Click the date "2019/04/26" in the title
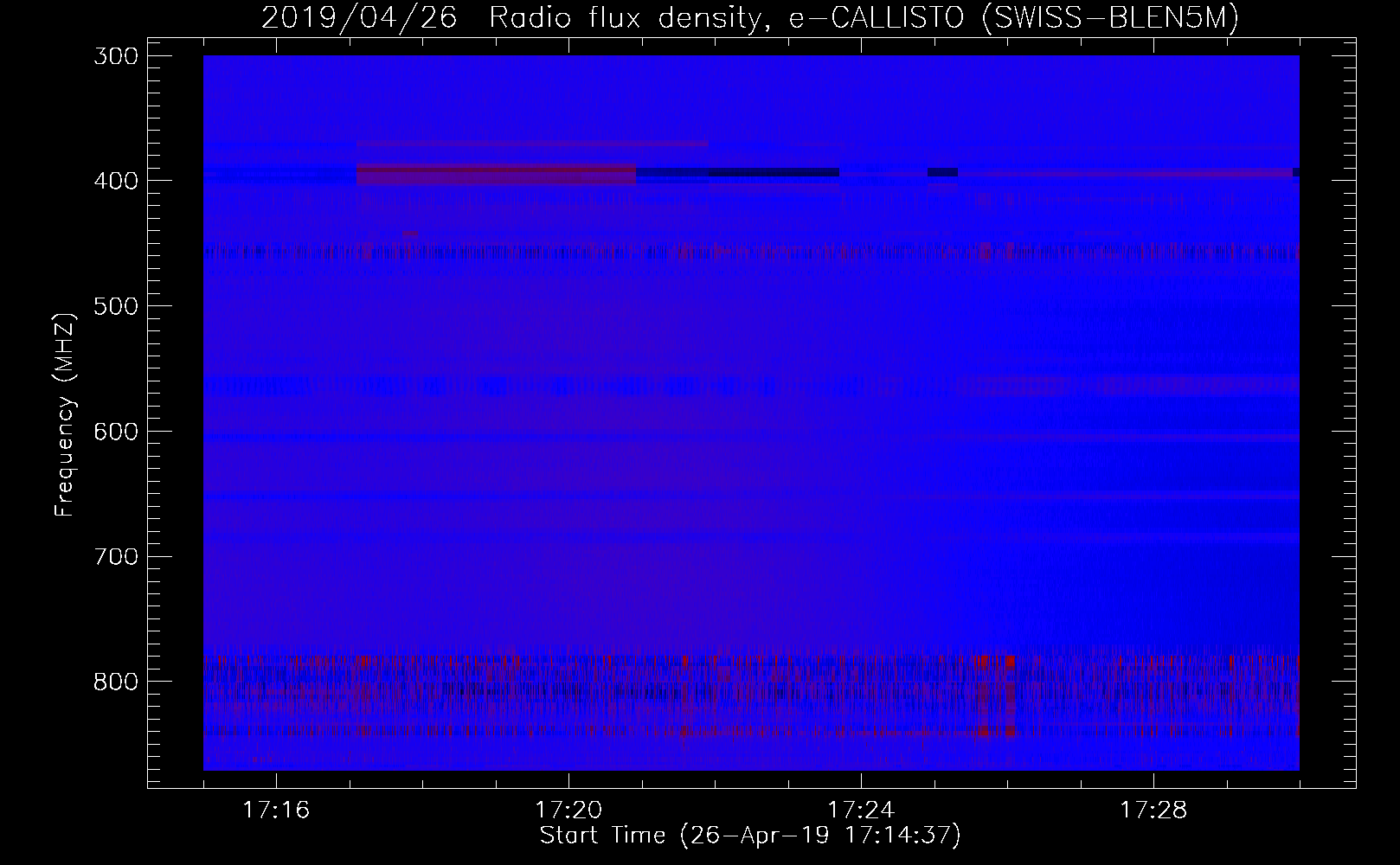Image resolution: width=1400 pixels, height=865 pixels. pyautogui.click(x=359, y=18)
